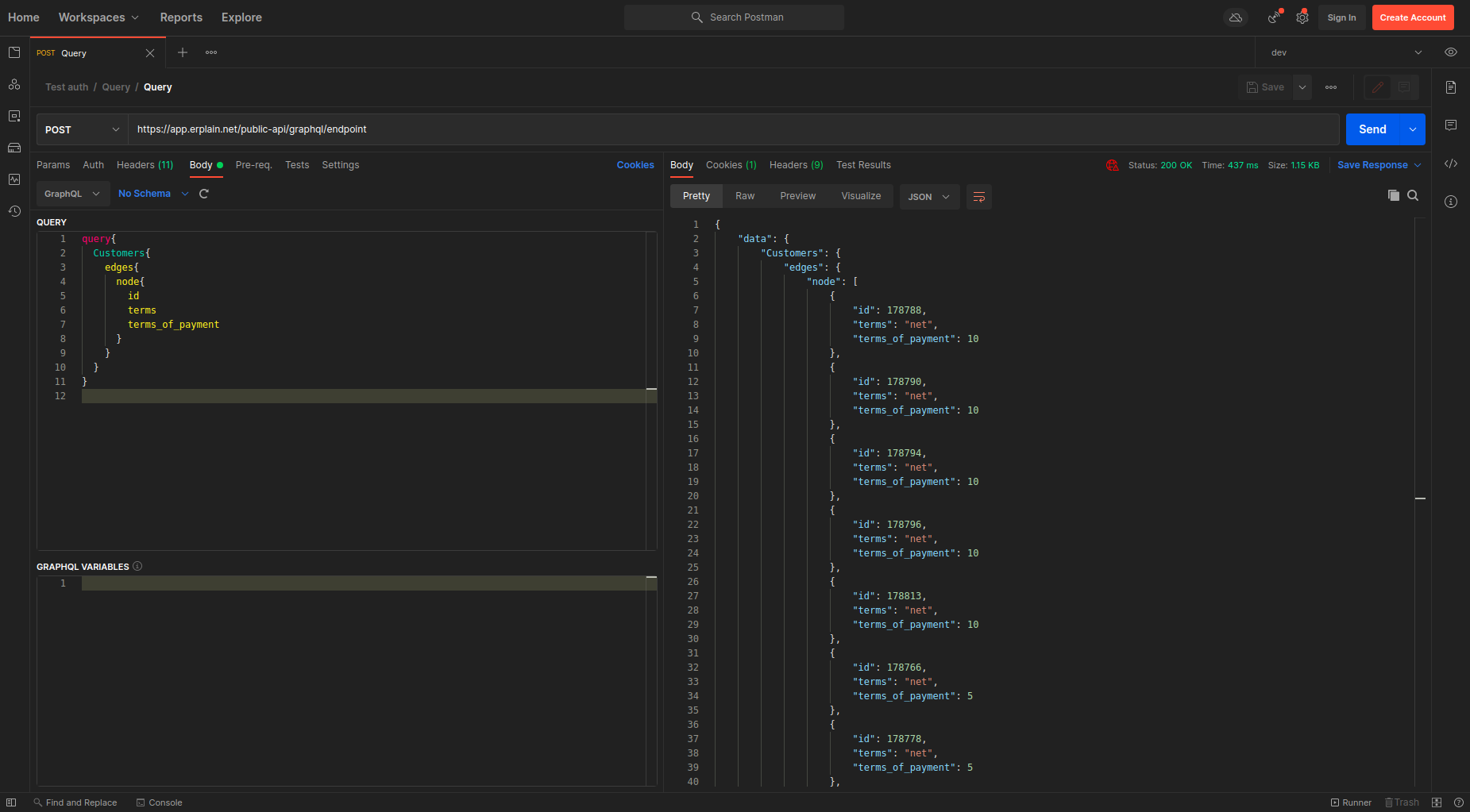Click the Cookies link

(x=635, y=165)
